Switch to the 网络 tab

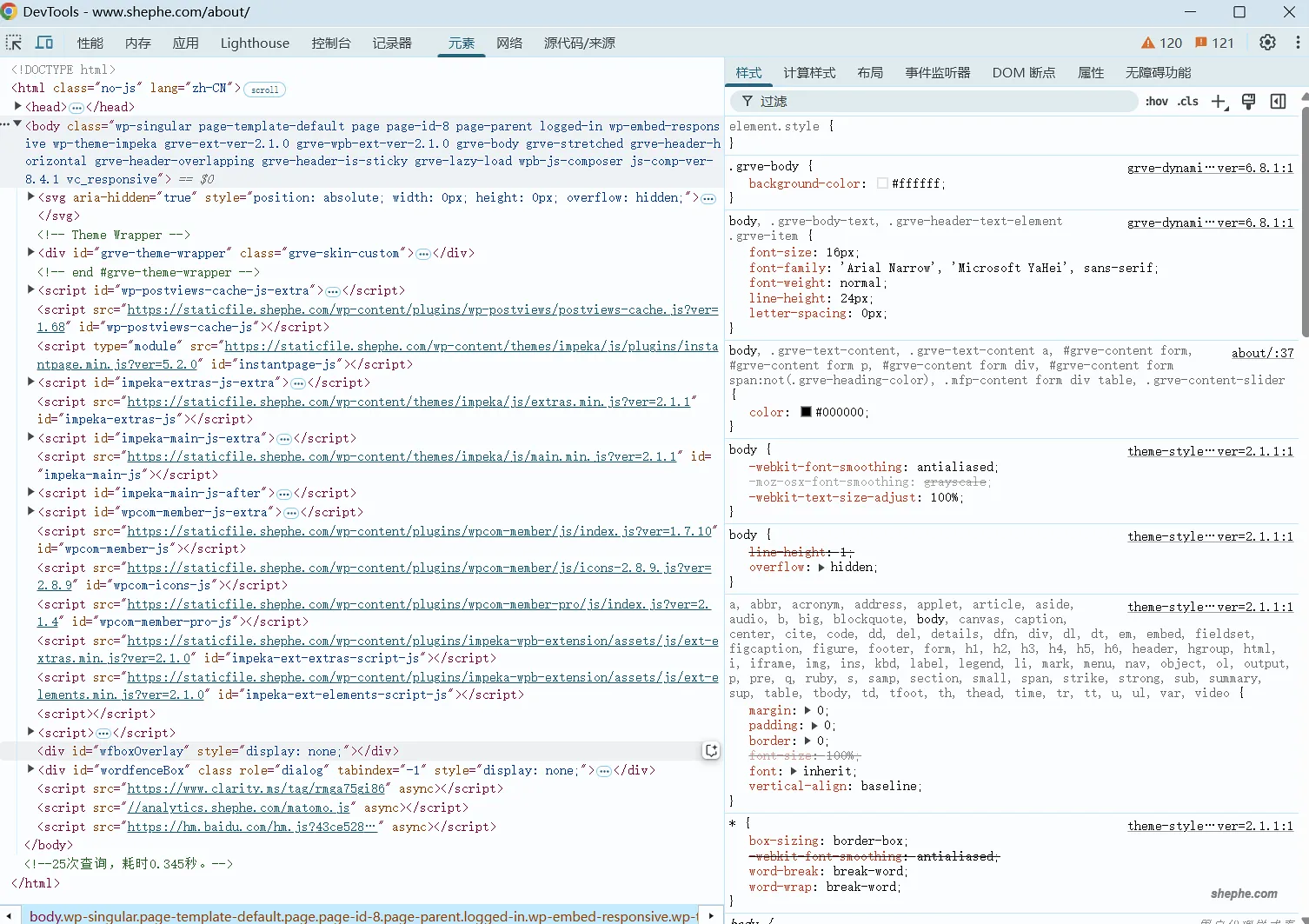click(x=509, y=43)
